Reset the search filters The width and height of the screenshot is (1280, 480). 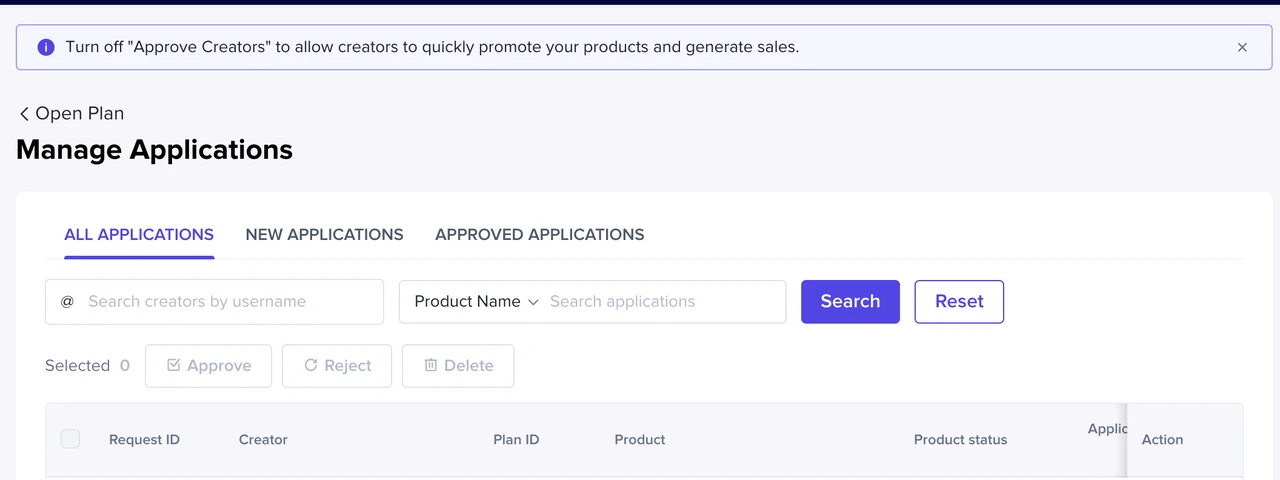pyautogui.click(x=959, y=301)
